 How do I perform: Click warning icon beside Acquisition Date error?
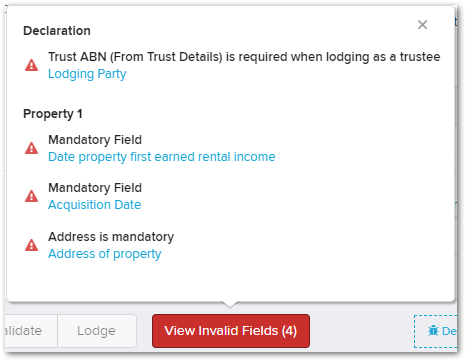coord(32,196)
